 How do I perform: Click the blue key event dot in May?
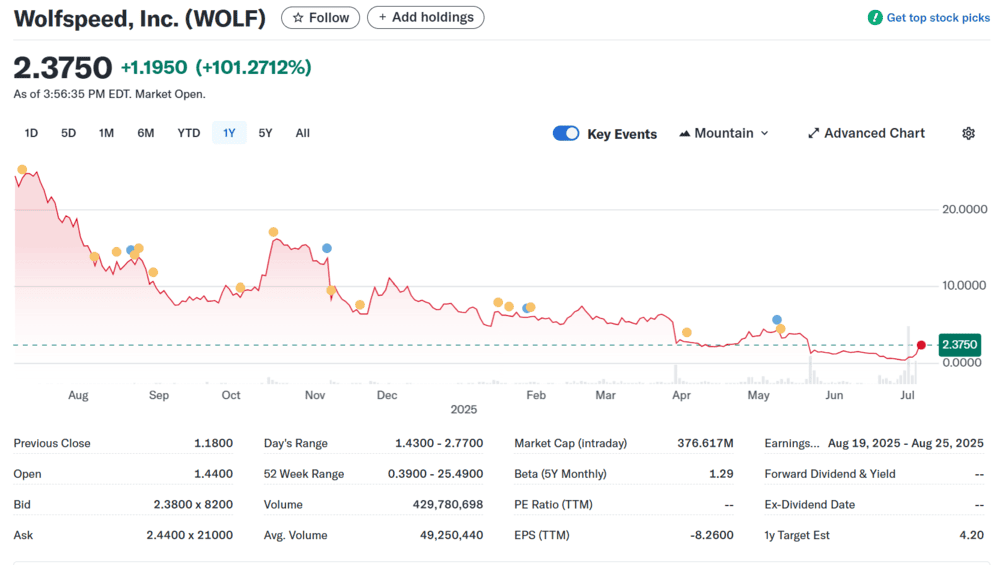pos(776,319)
